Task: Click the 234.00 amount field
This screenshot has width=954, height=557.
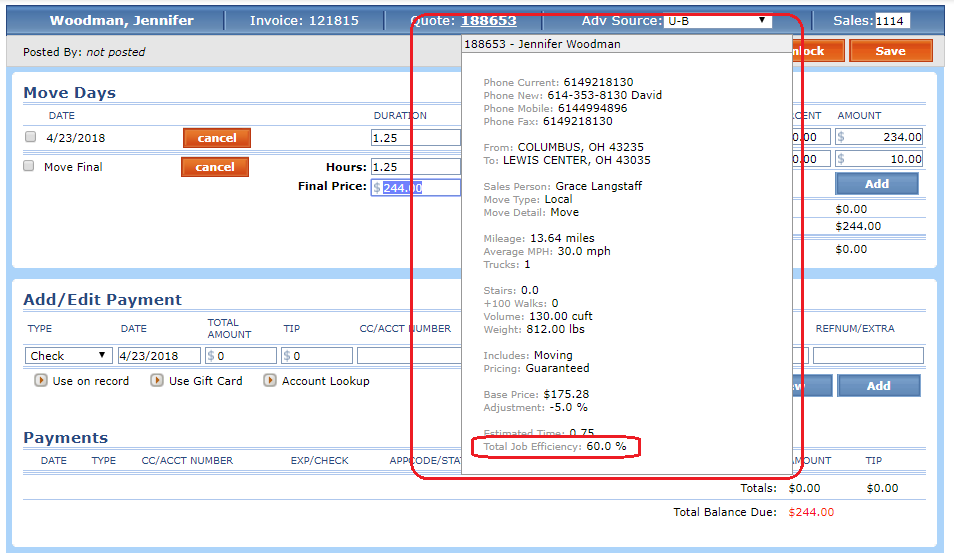Action: tap(884, 137)
